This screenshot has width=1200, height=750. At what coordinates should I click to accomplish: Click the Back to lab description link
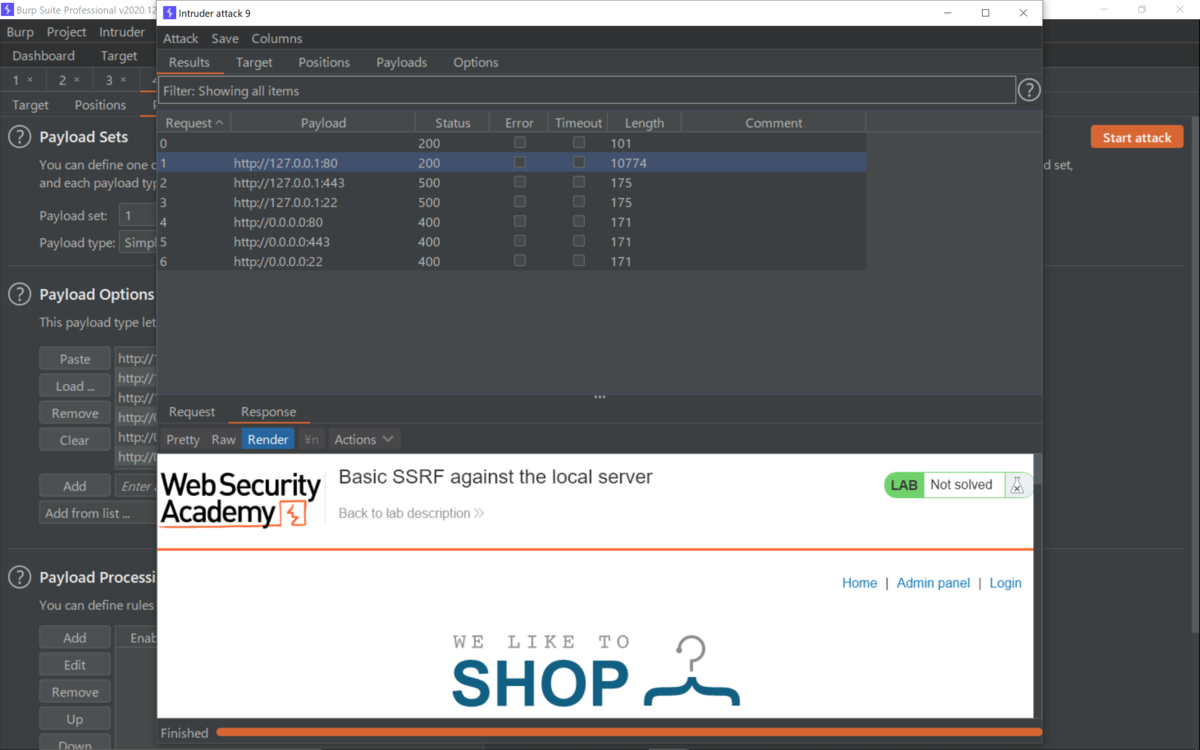point(411,513)
